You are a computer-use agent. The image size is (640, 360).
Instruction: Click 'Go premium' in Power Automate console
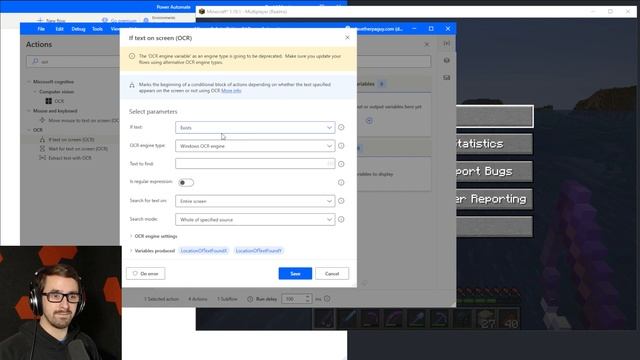[x=119, y=20]
